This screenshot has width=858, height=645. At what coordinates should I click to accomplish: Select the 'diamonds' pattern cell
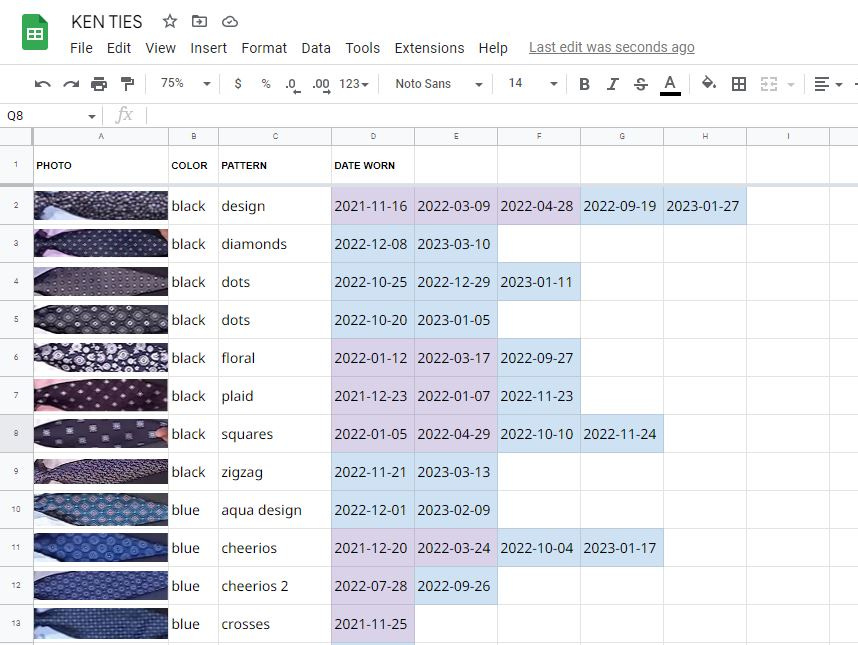pos(275,243)
